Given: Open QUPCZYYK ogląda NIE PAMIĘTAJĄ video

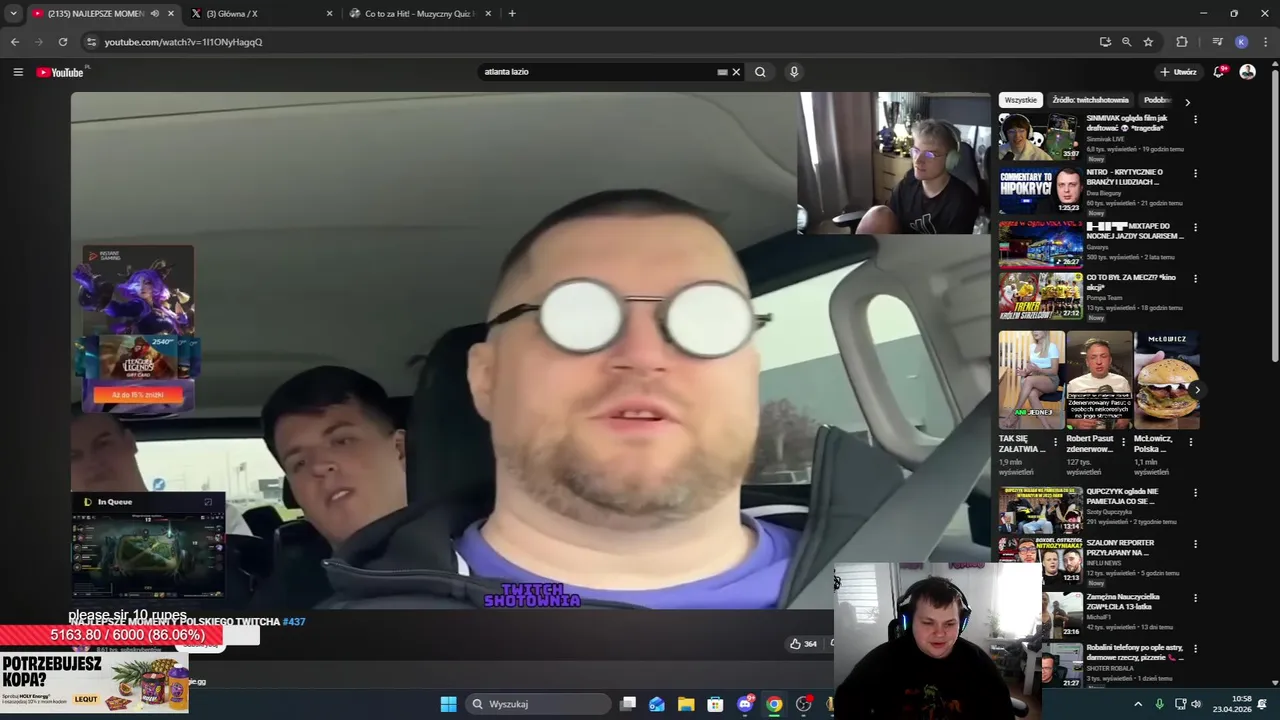Looking at the screenshot, I should [x=1040, y=510].
